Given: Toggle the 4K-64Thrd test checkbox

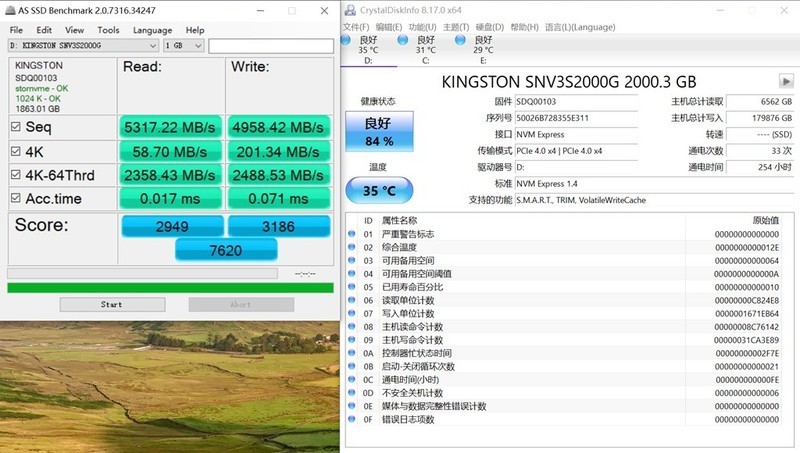Looking at the screenshot, I should 16,175.
